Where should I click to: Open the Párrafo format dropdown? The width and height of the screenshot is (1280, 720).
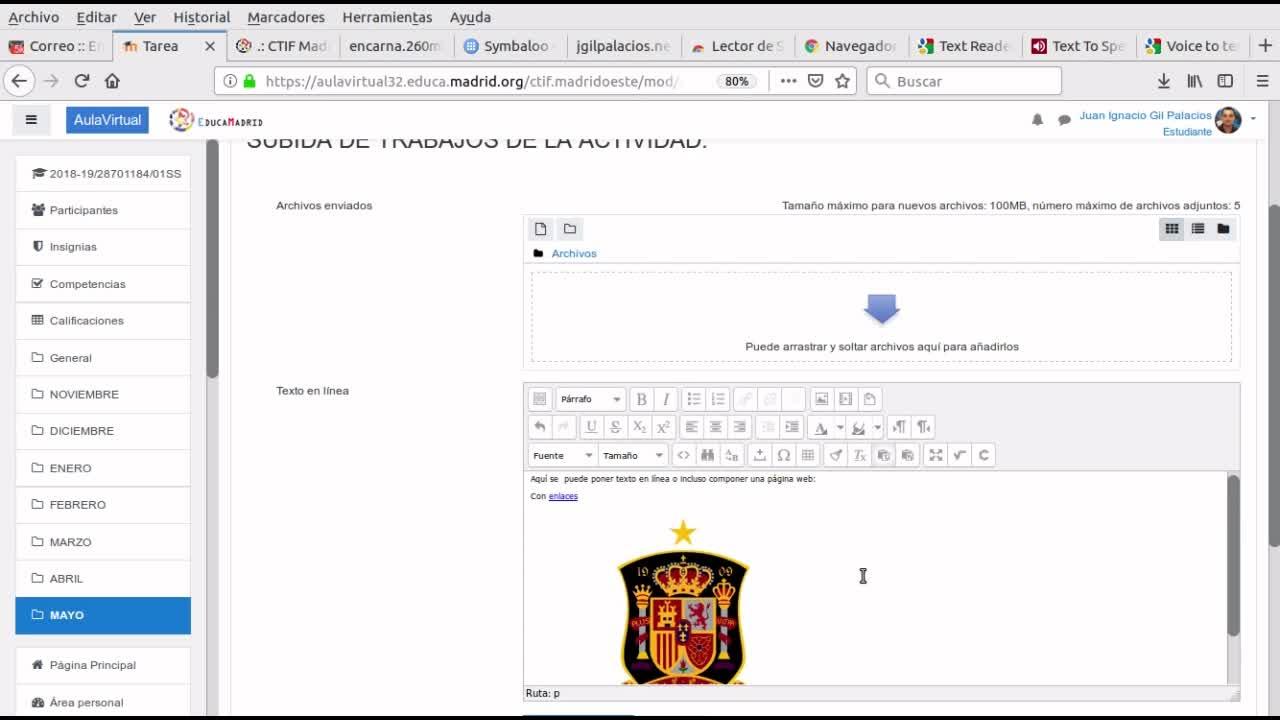[591, 399]
